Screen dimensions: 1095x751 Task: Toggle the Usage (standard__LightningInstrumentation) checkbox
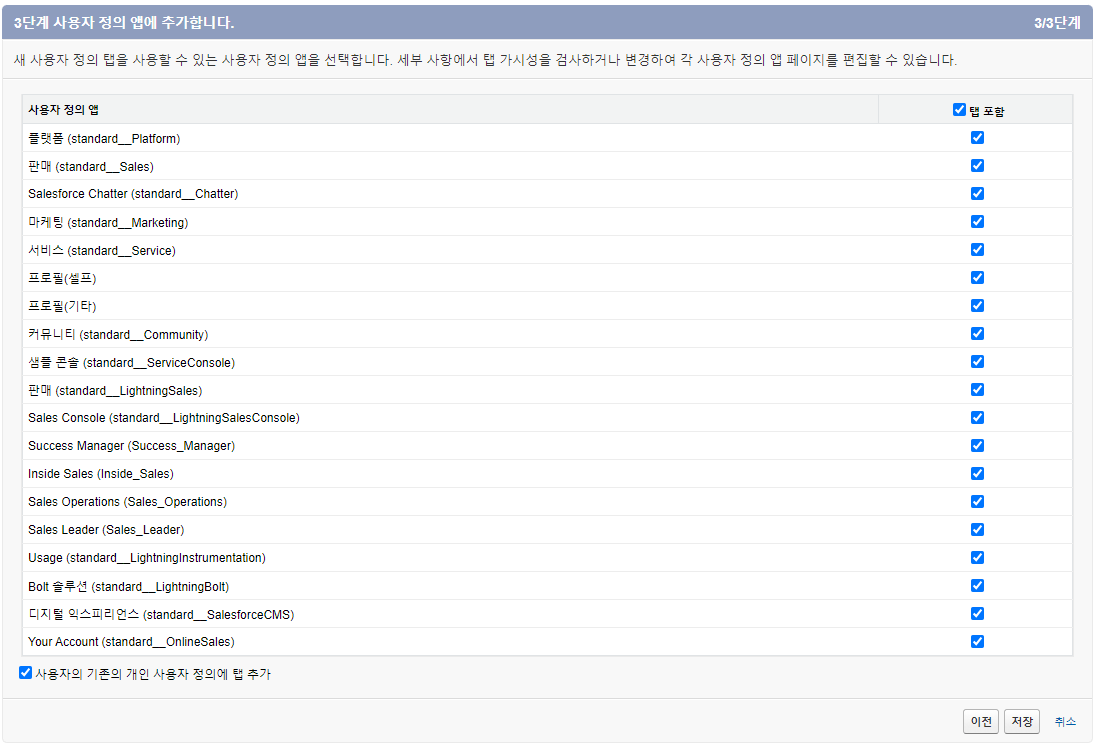977,557
